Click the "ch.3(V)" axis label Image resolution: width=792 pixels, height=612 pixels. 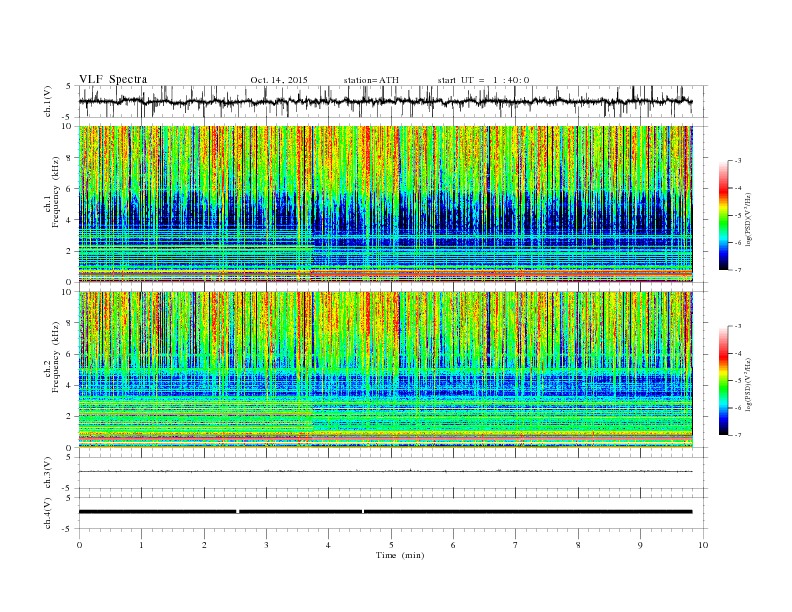pos(48,473)
